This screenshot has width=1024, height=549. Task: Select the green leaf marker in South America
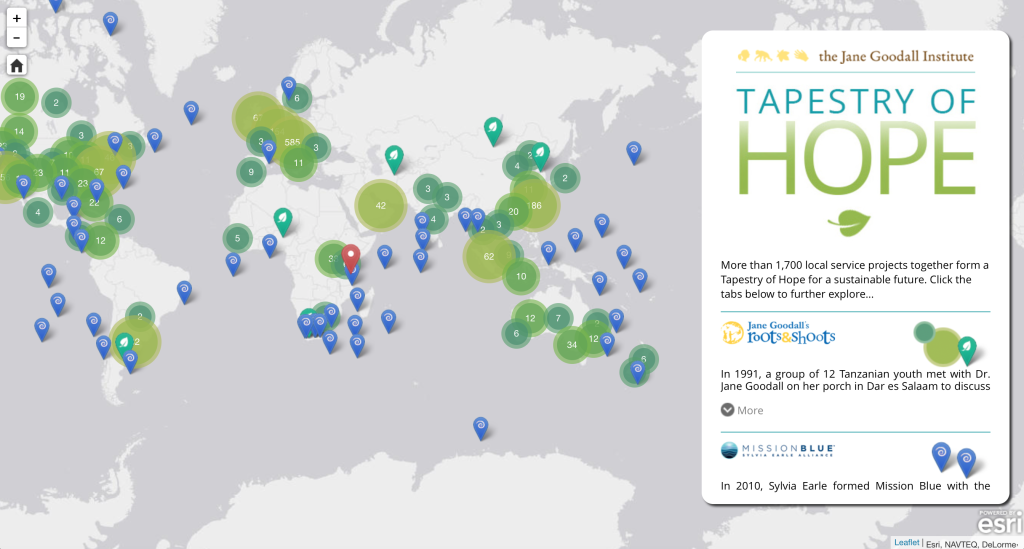(124, 346)
